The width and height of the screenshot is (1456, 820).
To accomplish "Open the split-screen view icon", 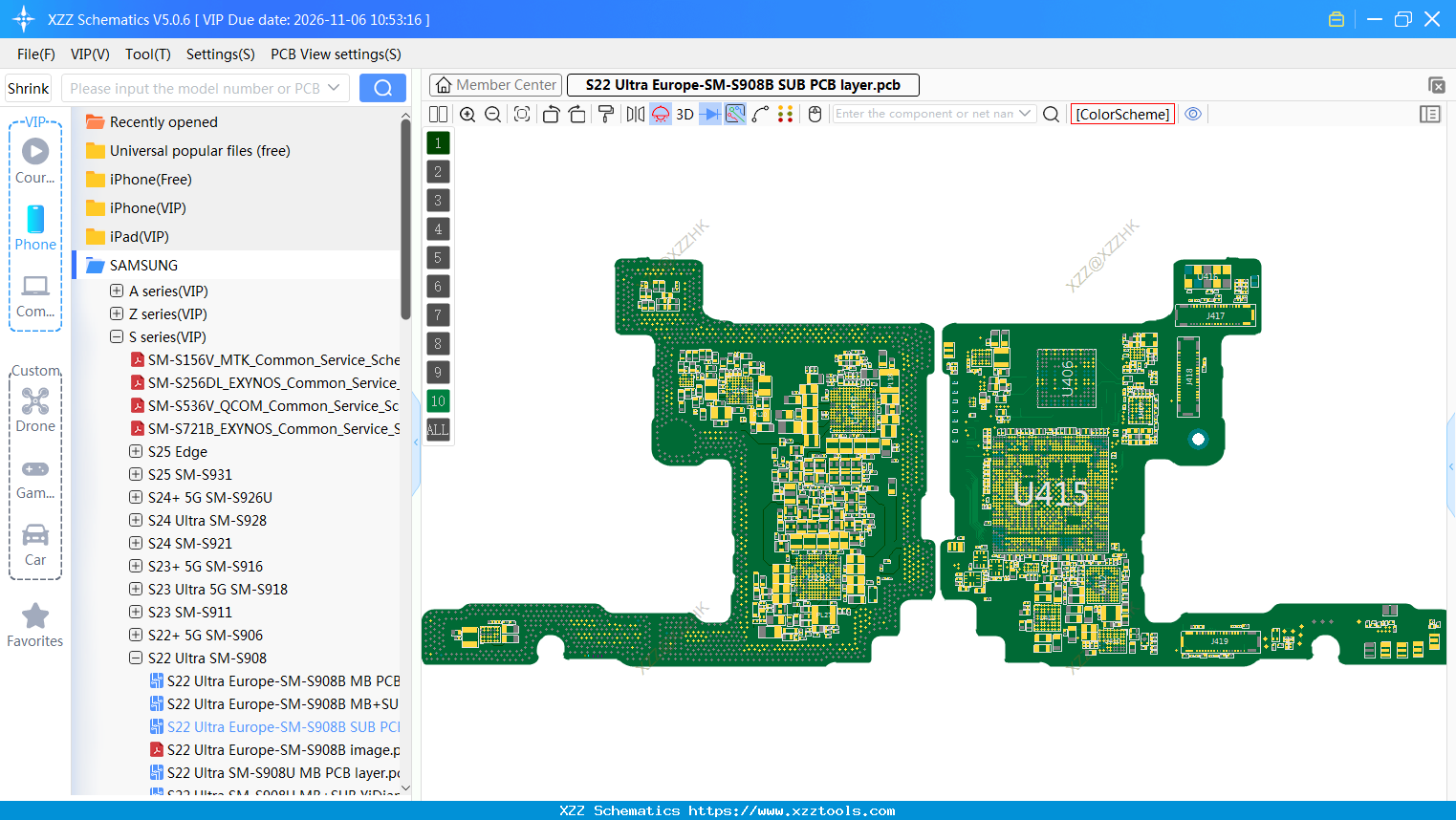I will 438,114.
